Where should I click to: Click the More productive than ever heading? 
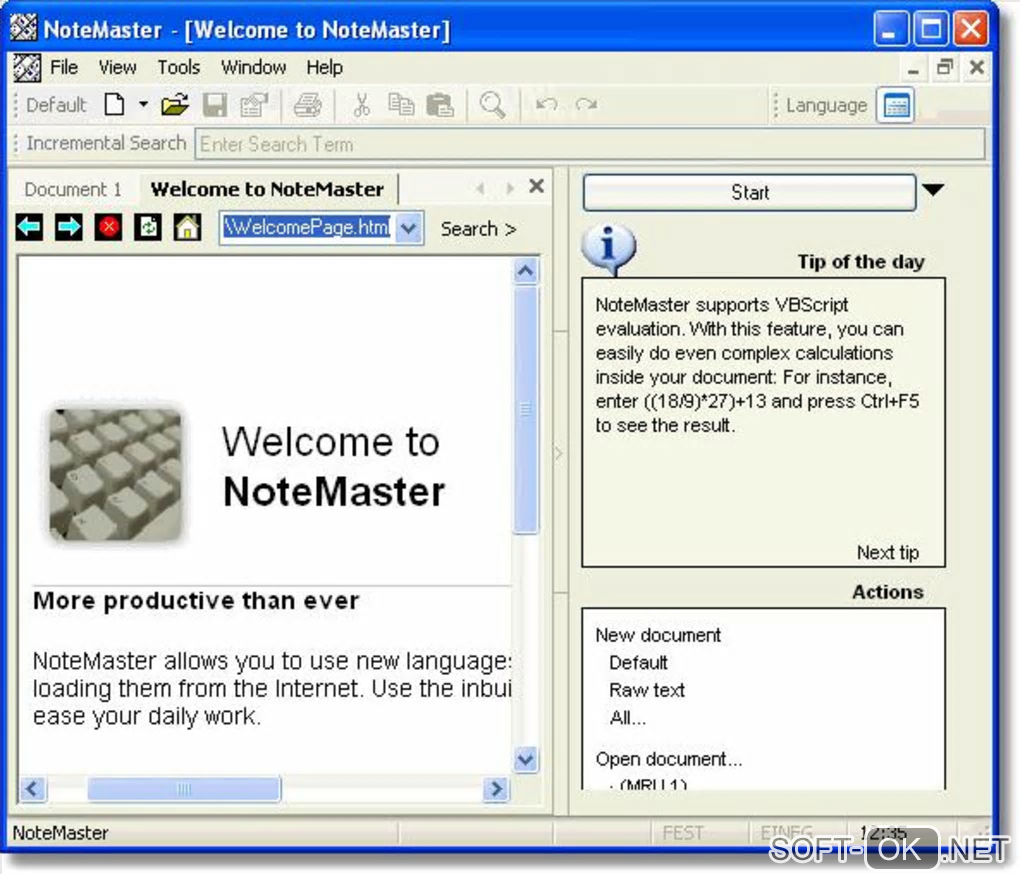click(196, 600)
